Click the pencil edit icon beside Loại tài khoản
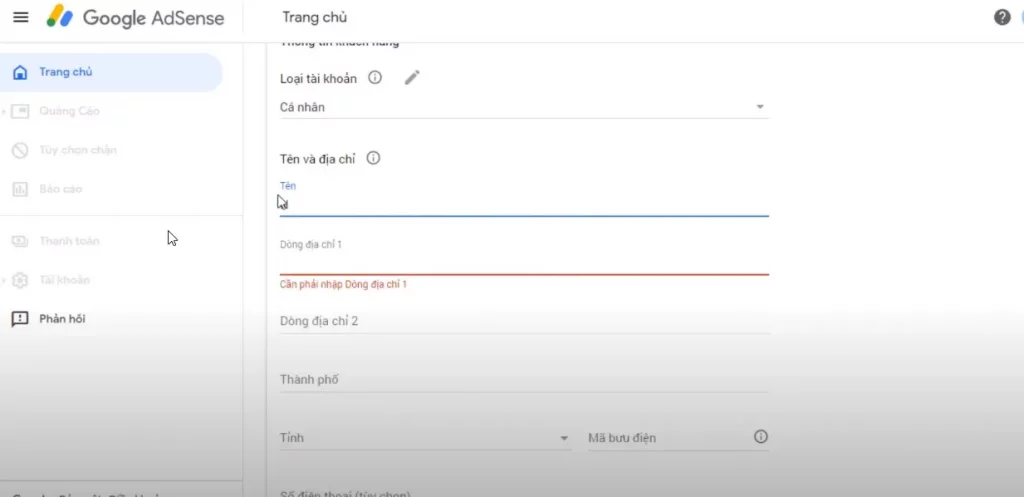Screen dimensions: 1024x497 pyautogui.click(x=412, y=78)
